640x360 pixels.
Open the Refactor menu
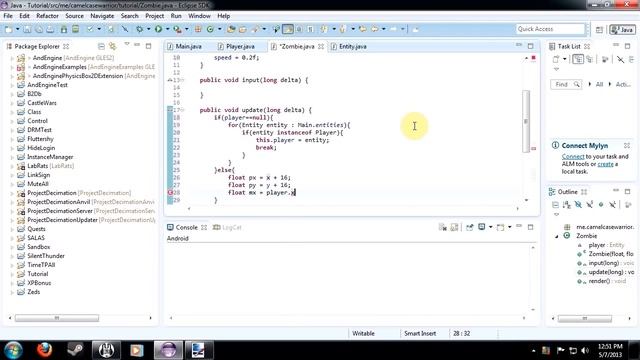pyautogui.click(x=47, y=16)
